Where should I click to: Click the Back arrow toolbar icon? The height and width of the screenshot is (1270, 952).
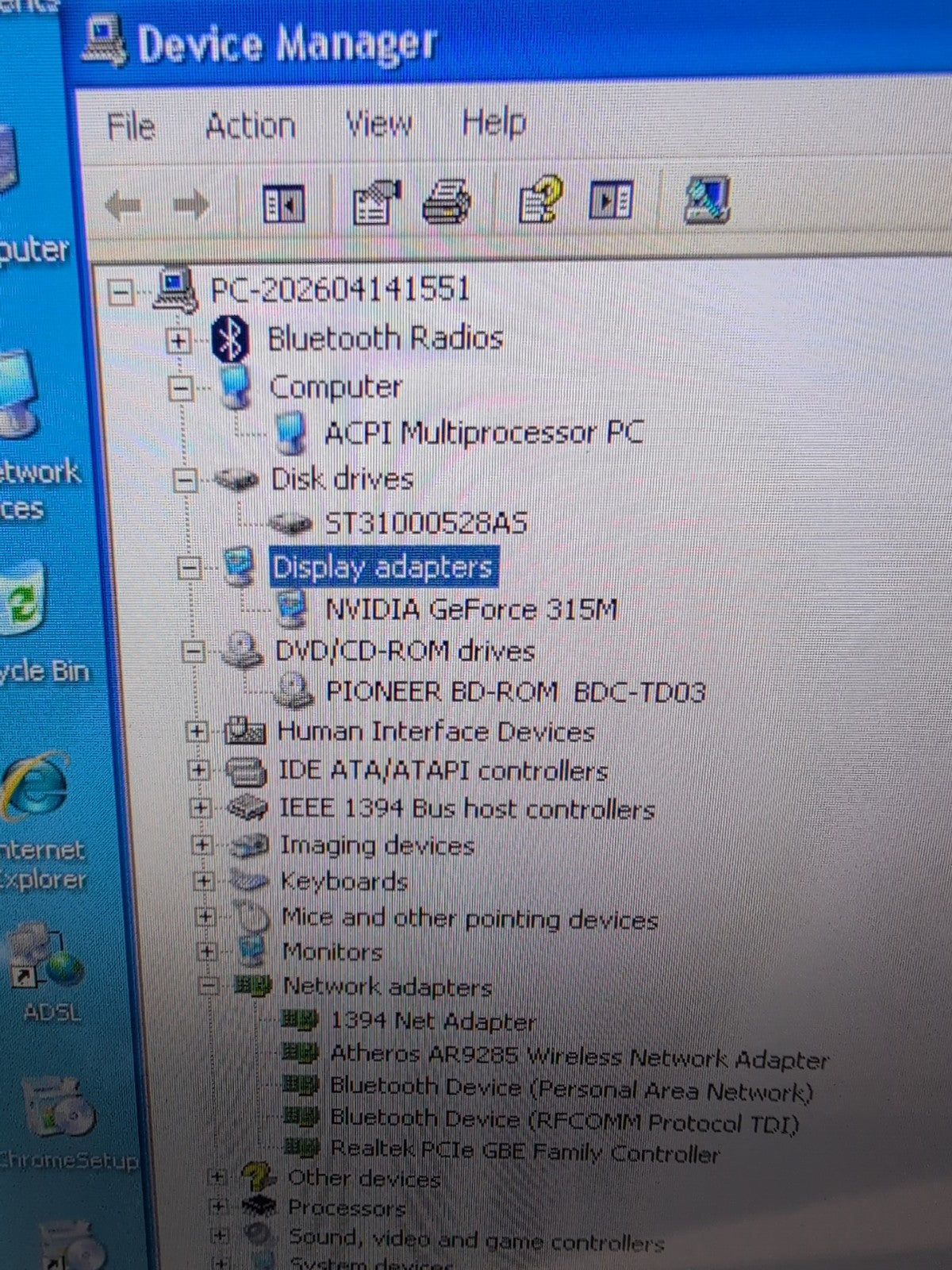click(x=123, y=206)
